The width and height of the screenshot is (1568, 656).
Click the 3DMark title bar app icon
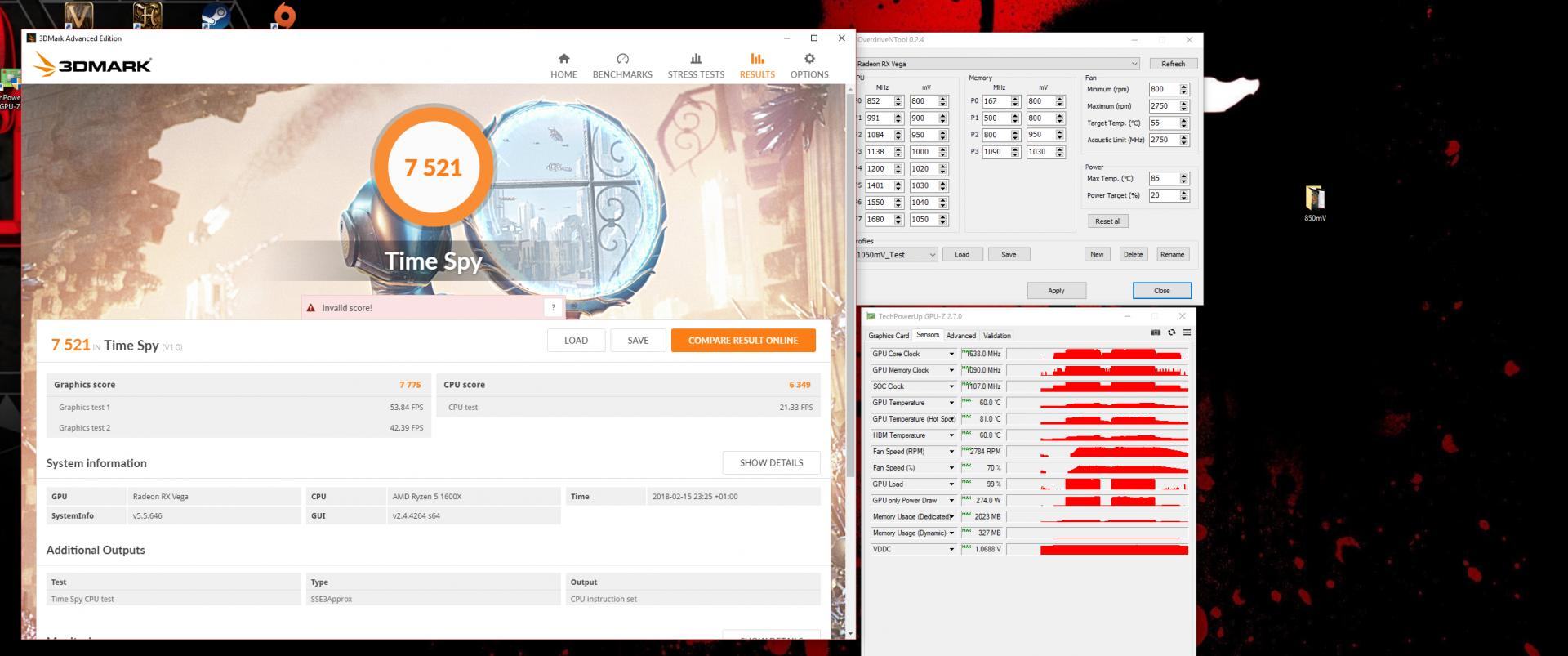click(31, 38)
